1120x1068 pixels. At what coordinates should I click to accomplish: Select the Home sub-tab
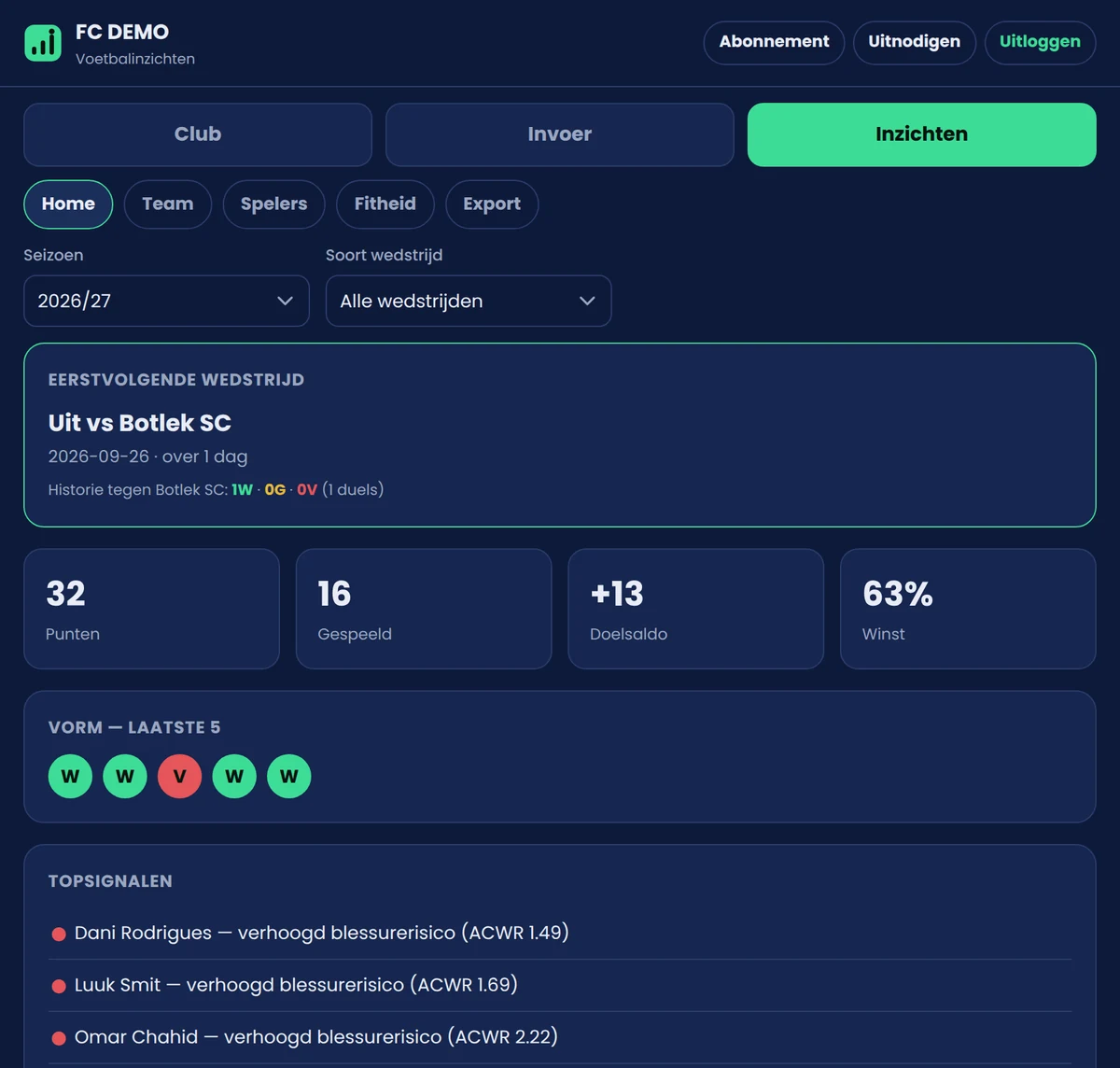[x=68, y=204]
